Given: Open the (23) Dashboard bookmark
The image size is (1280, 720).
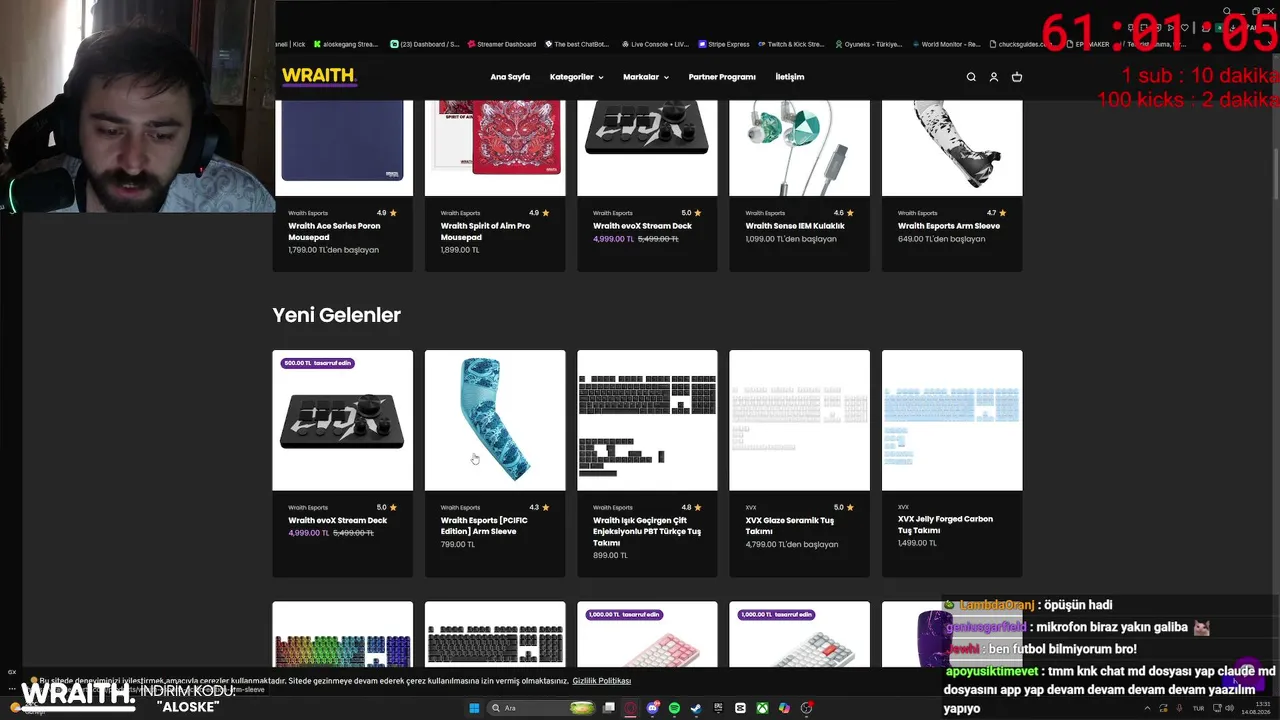Looking at the screenshot, I should pos(425,44).
